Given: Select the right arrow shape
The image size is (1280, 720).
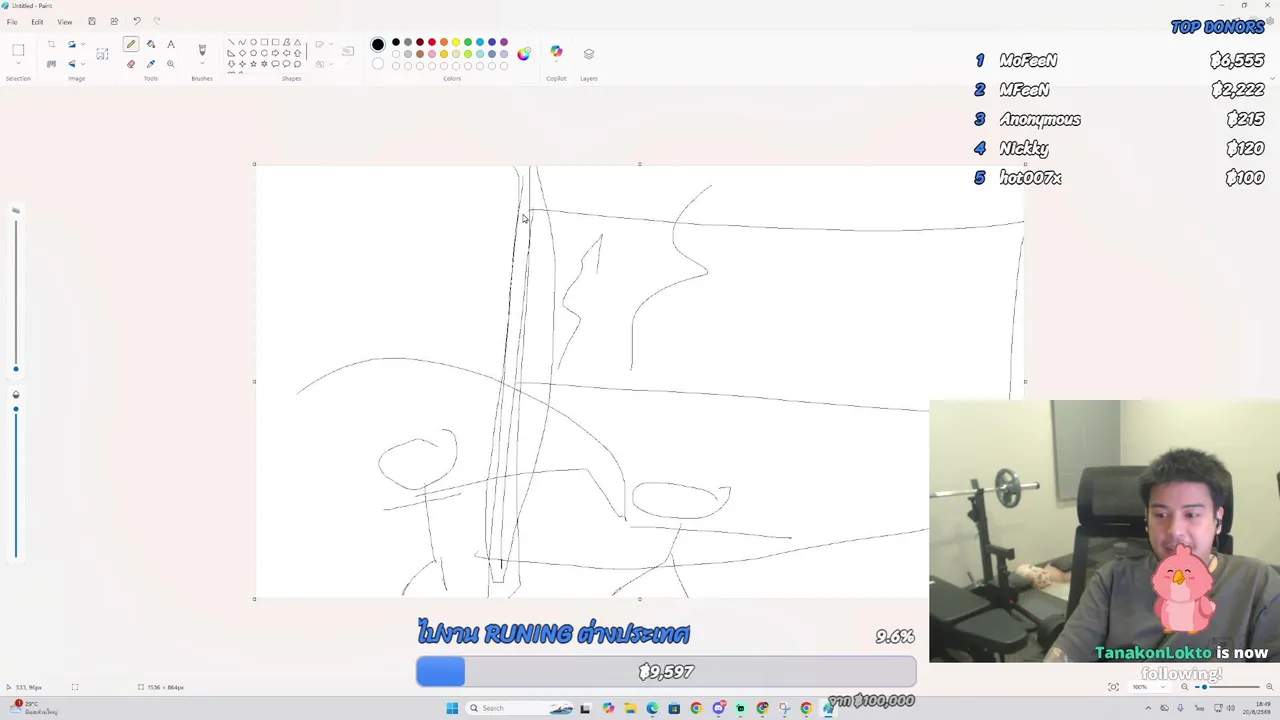Looking at the screenshot, I should [x=275, y=53].
